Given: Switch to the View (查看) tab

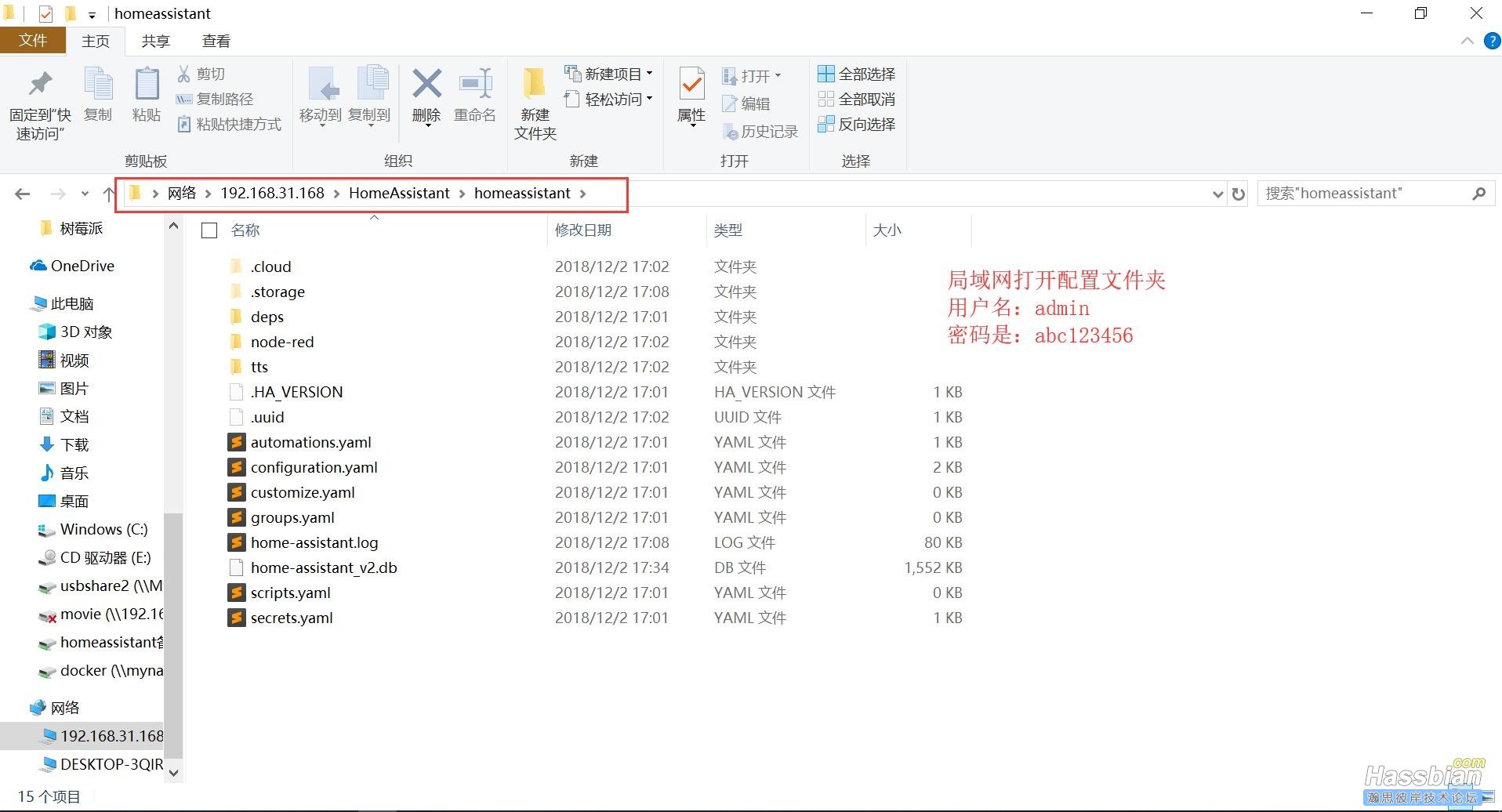Looking at the screenshot, I should (x=216, y=41).
